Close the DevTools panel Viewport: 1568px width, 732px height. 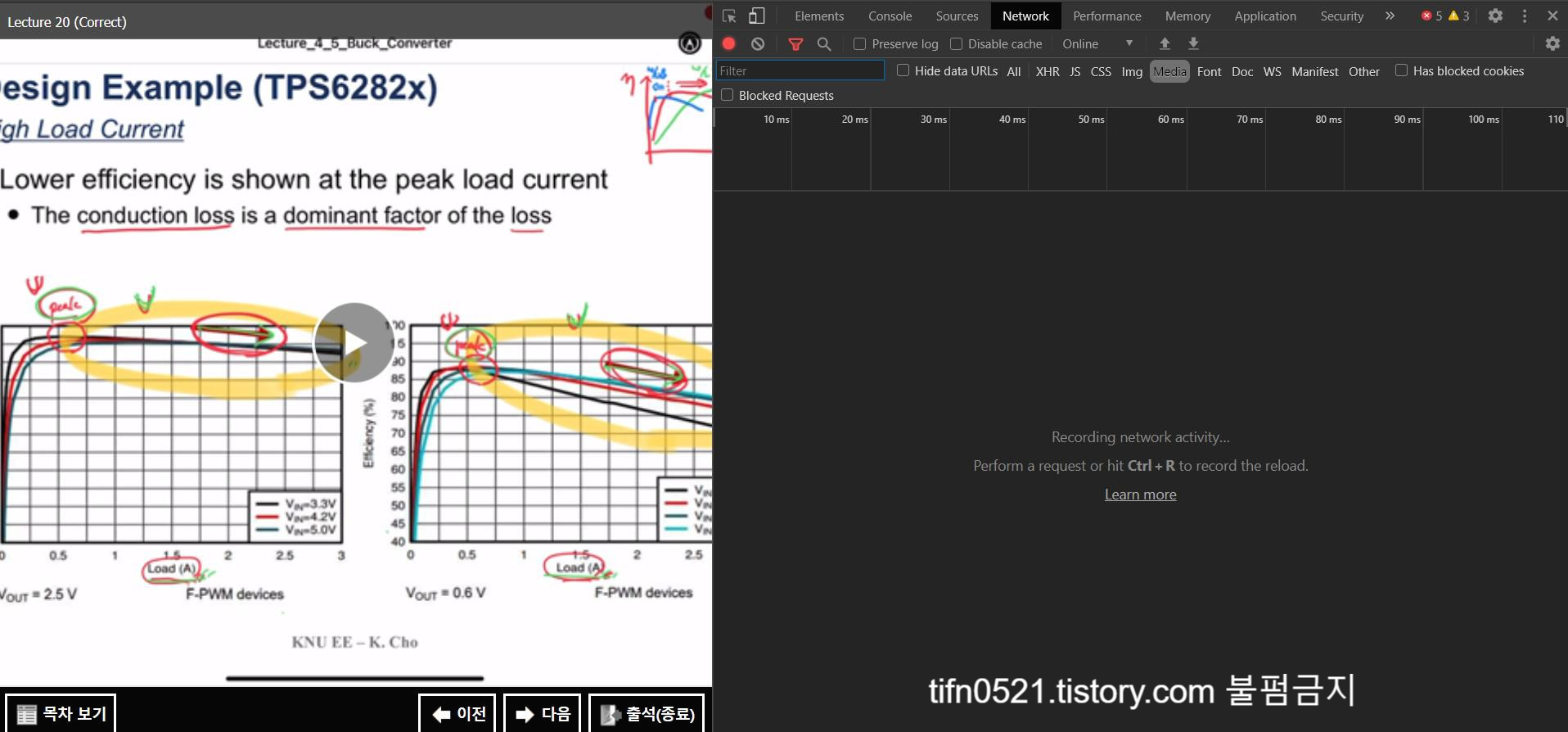tap(1552, 16)
